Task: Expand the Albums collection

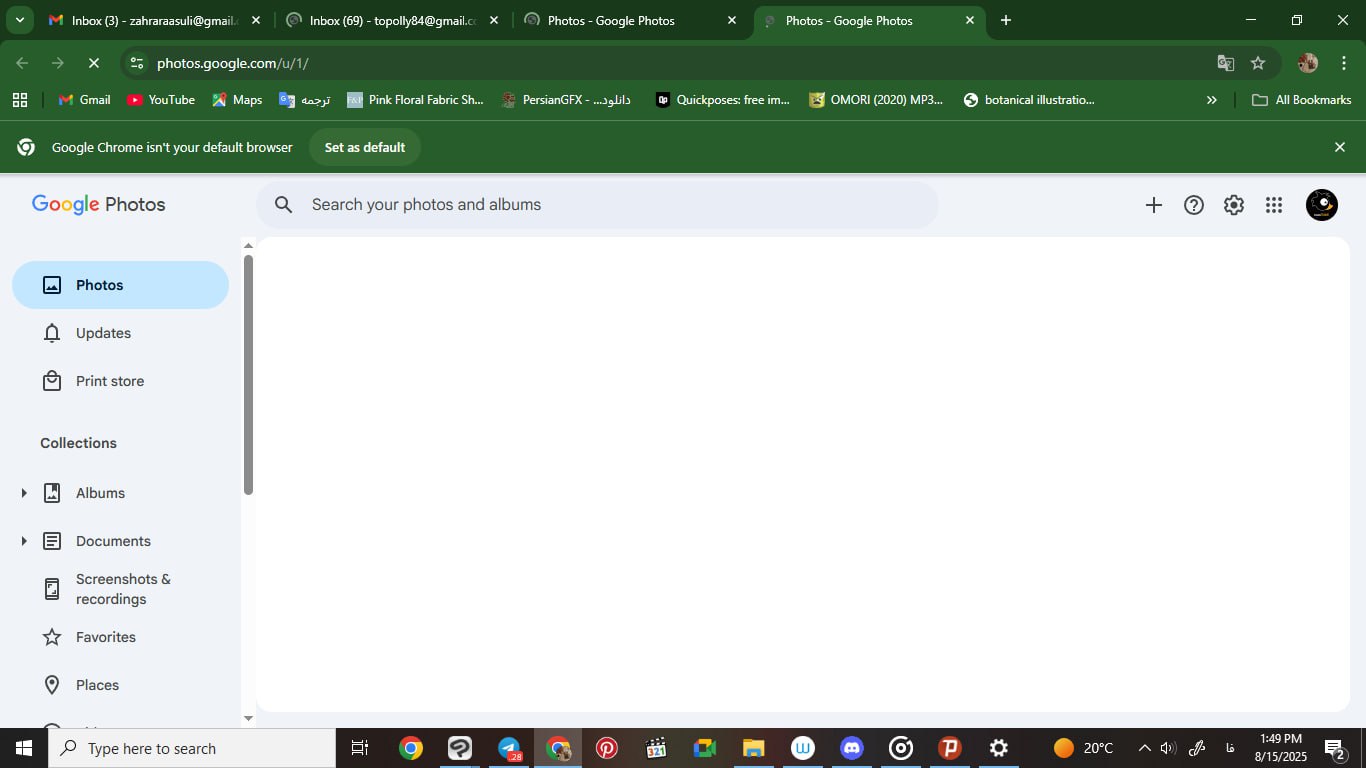Action: click(24, 493)
